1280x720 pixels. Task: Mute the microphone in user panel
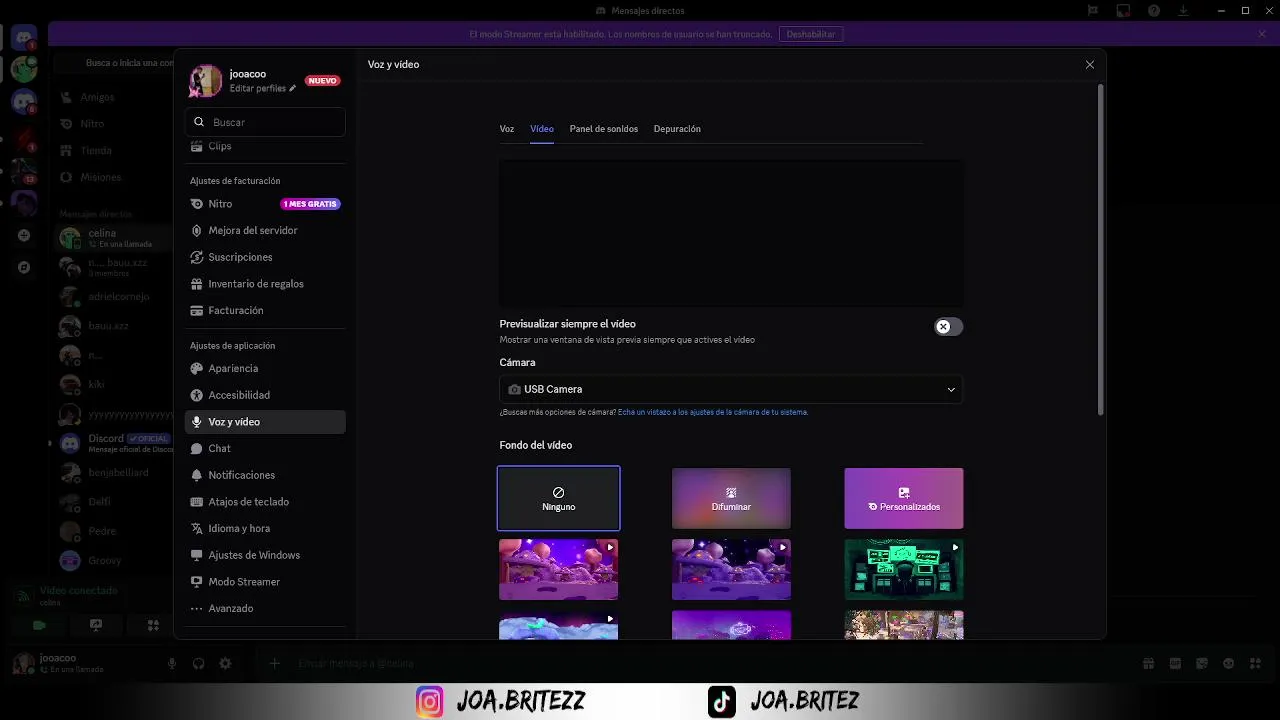[172, 663]
